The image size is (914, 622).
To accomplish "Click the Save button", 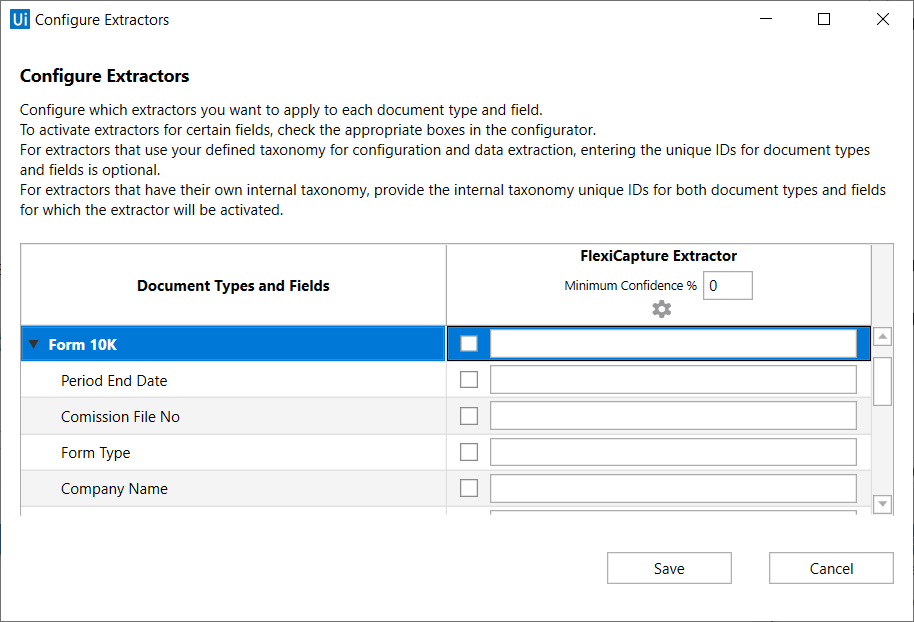I will pyautogui.click(x=668, y=568).
